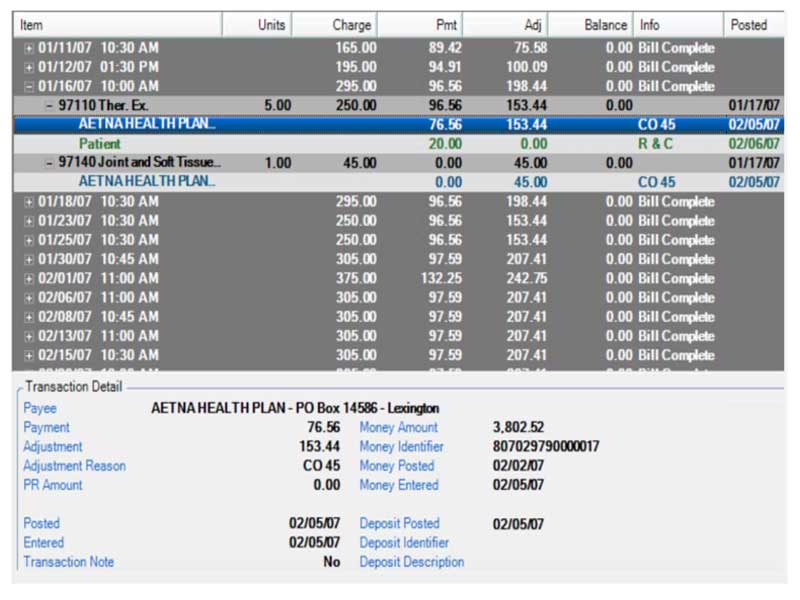This screenshot has width=800, height=600.
Task: Select the green Patient 20.00 payment row
Action: pos(399,144)
